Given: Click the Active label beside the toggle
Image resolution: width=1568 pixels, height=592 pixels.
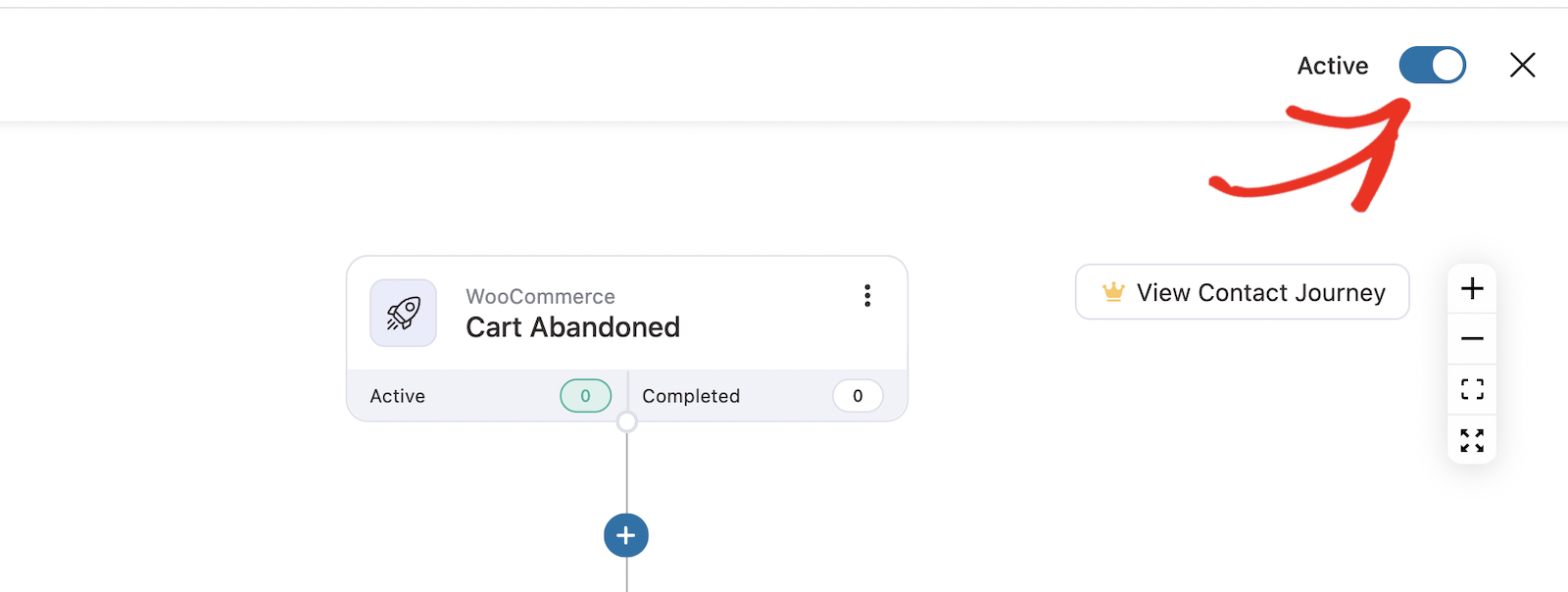Looking at the screenshot, I should click(x=1333, y=66).
